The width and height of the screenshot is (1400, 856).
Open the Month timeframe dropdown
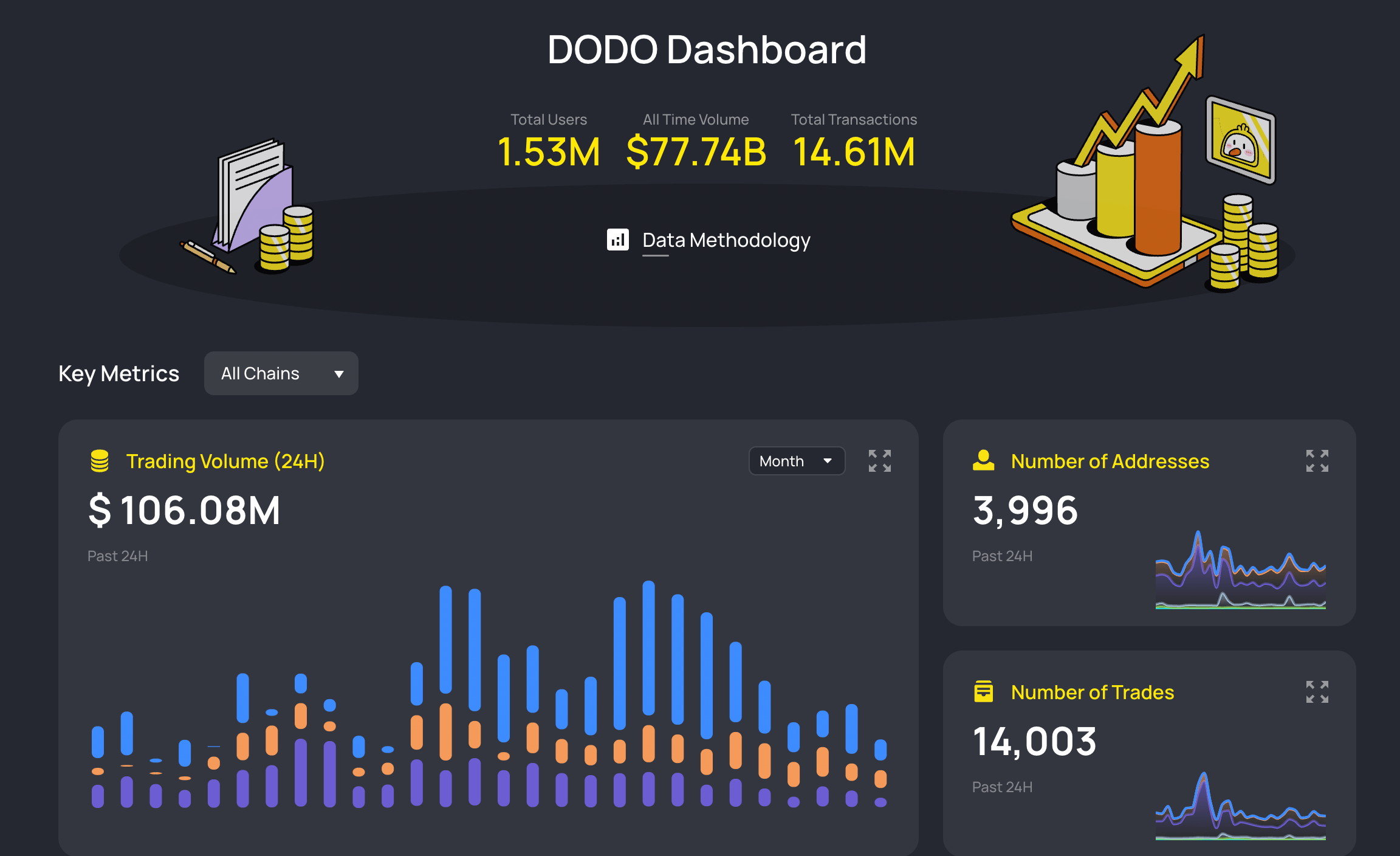tap(797, 461)
